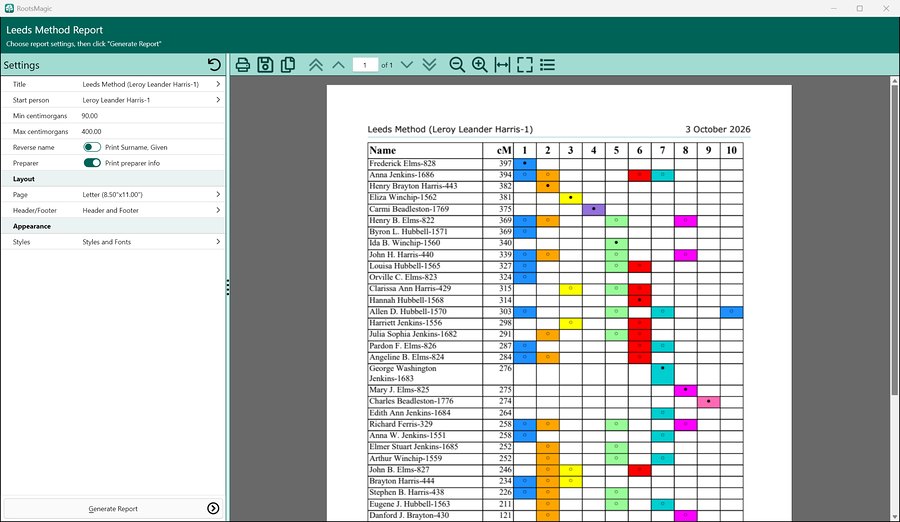The width and height of the screenshot is (900, 522).
Task: Open Page size options chevron
Action: click(218, 195)
